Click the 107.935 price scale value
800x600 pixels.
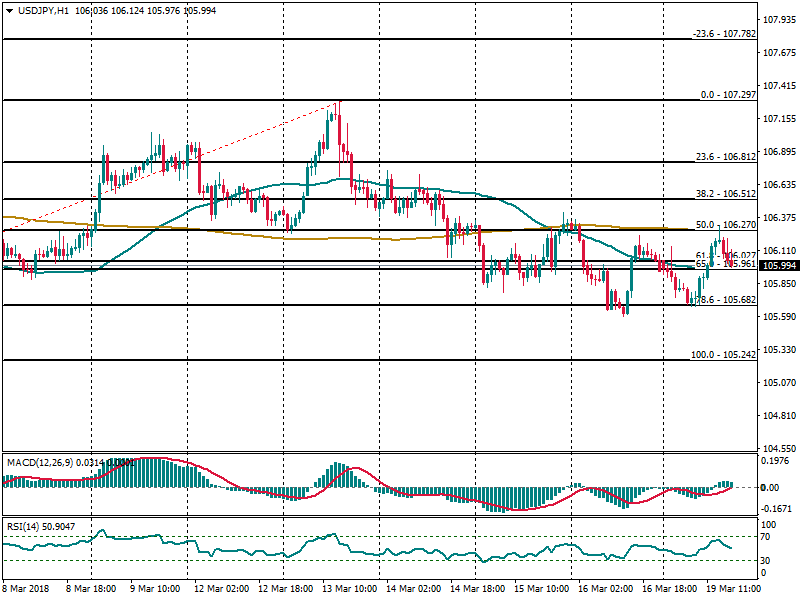tap(778, 20)
